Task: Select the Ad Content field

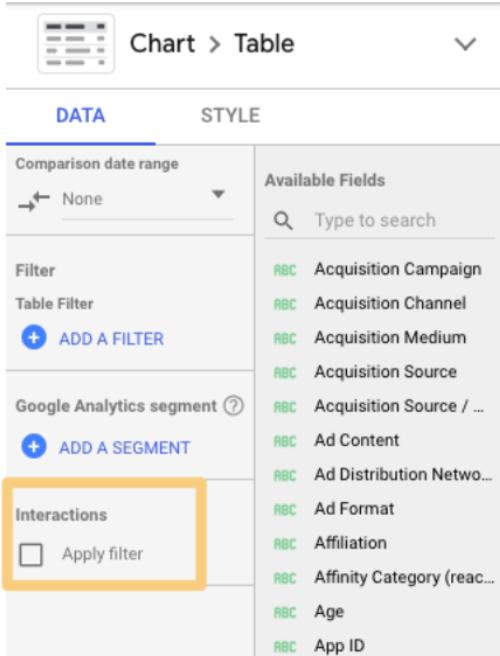Action: point(357,441)
